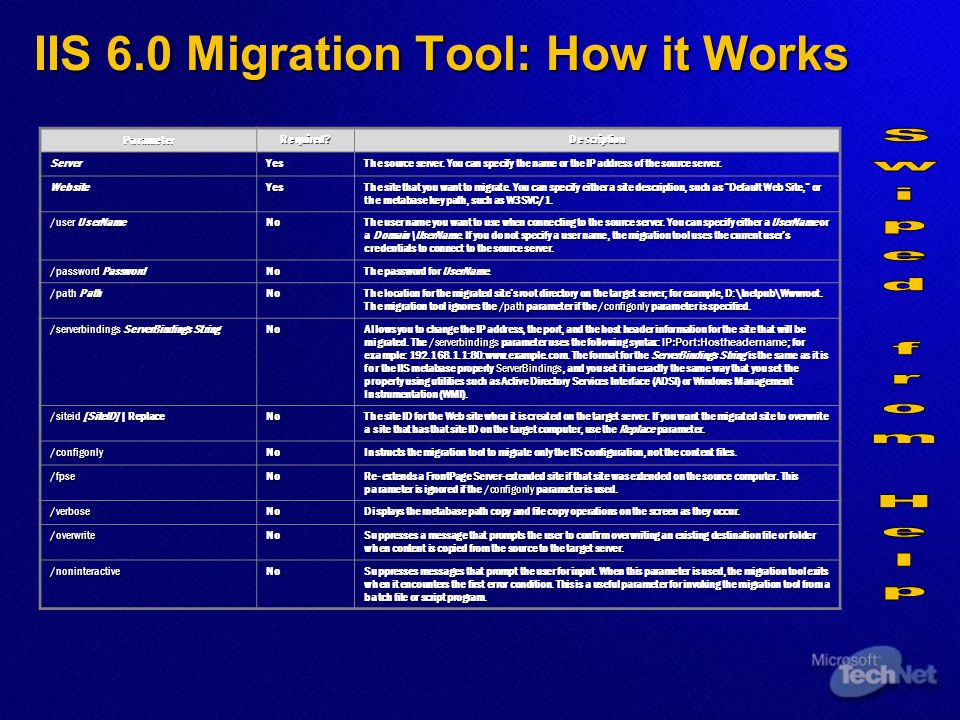Click the Microsoft TechNet logo
Viewport: 960px width, 720px height.
click(x=874, y=672)
